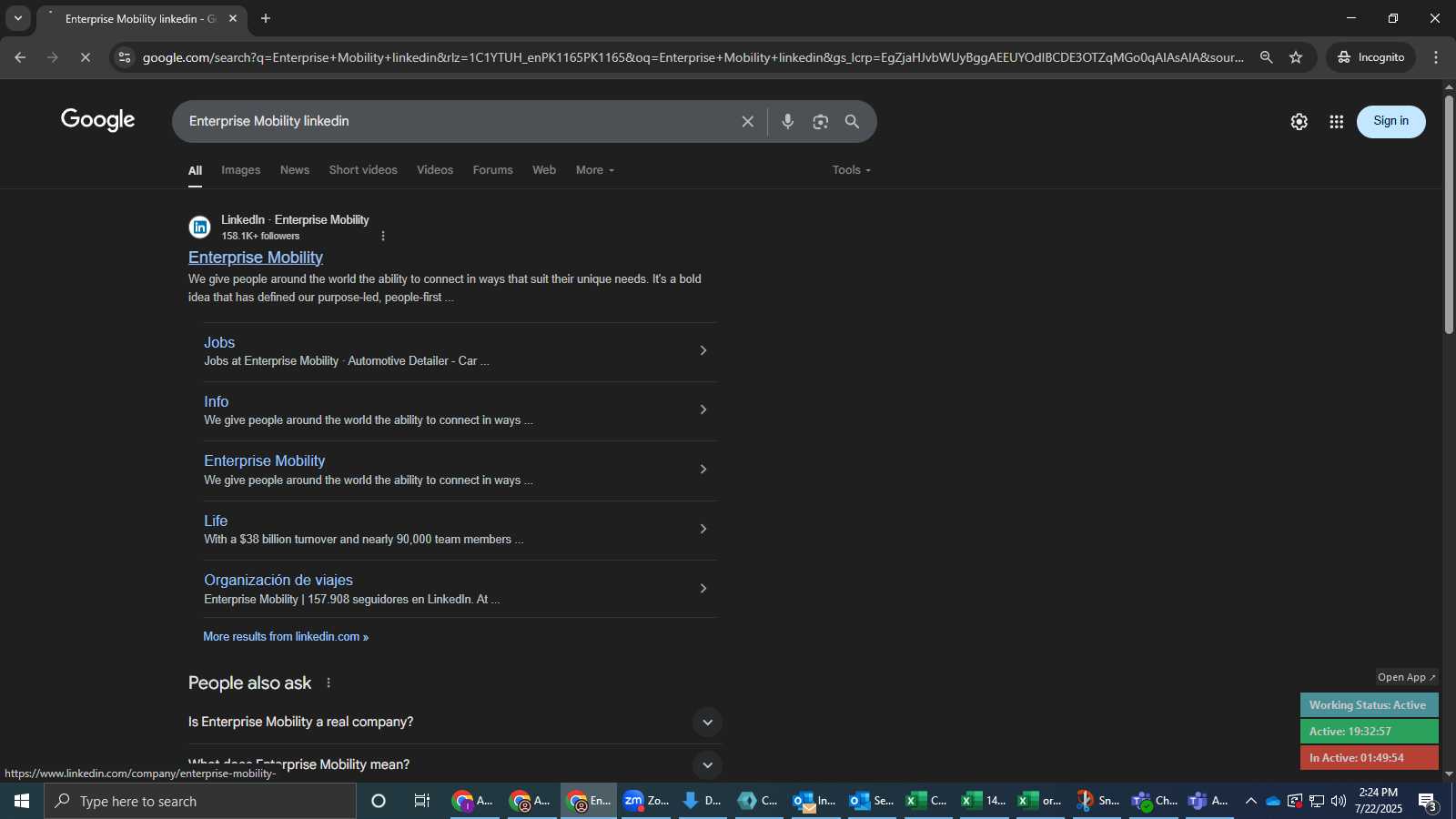Open the Organización de viajes sitelink

pos(278,580)
